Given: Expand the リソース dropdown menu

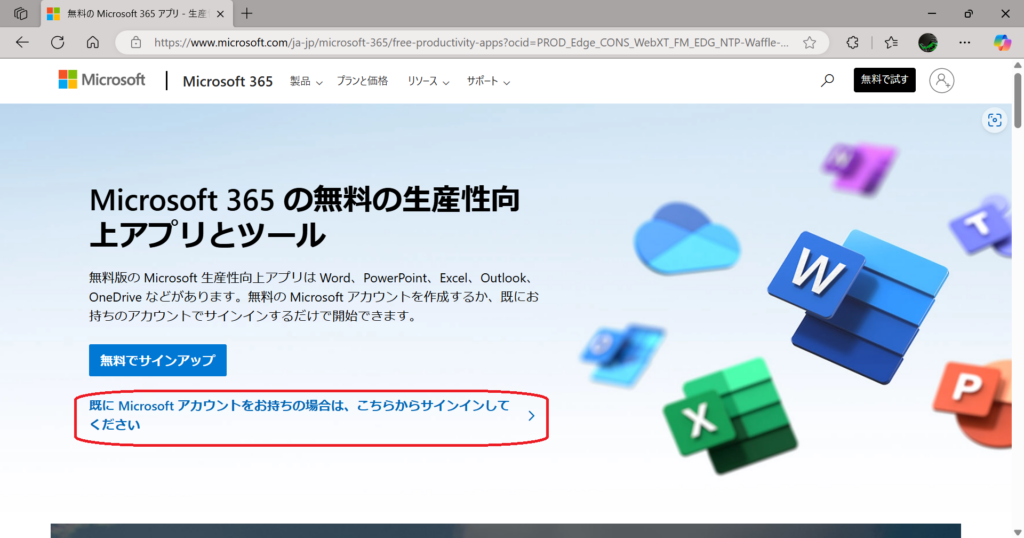Looking at the screenshot, I should pos(428,82).
